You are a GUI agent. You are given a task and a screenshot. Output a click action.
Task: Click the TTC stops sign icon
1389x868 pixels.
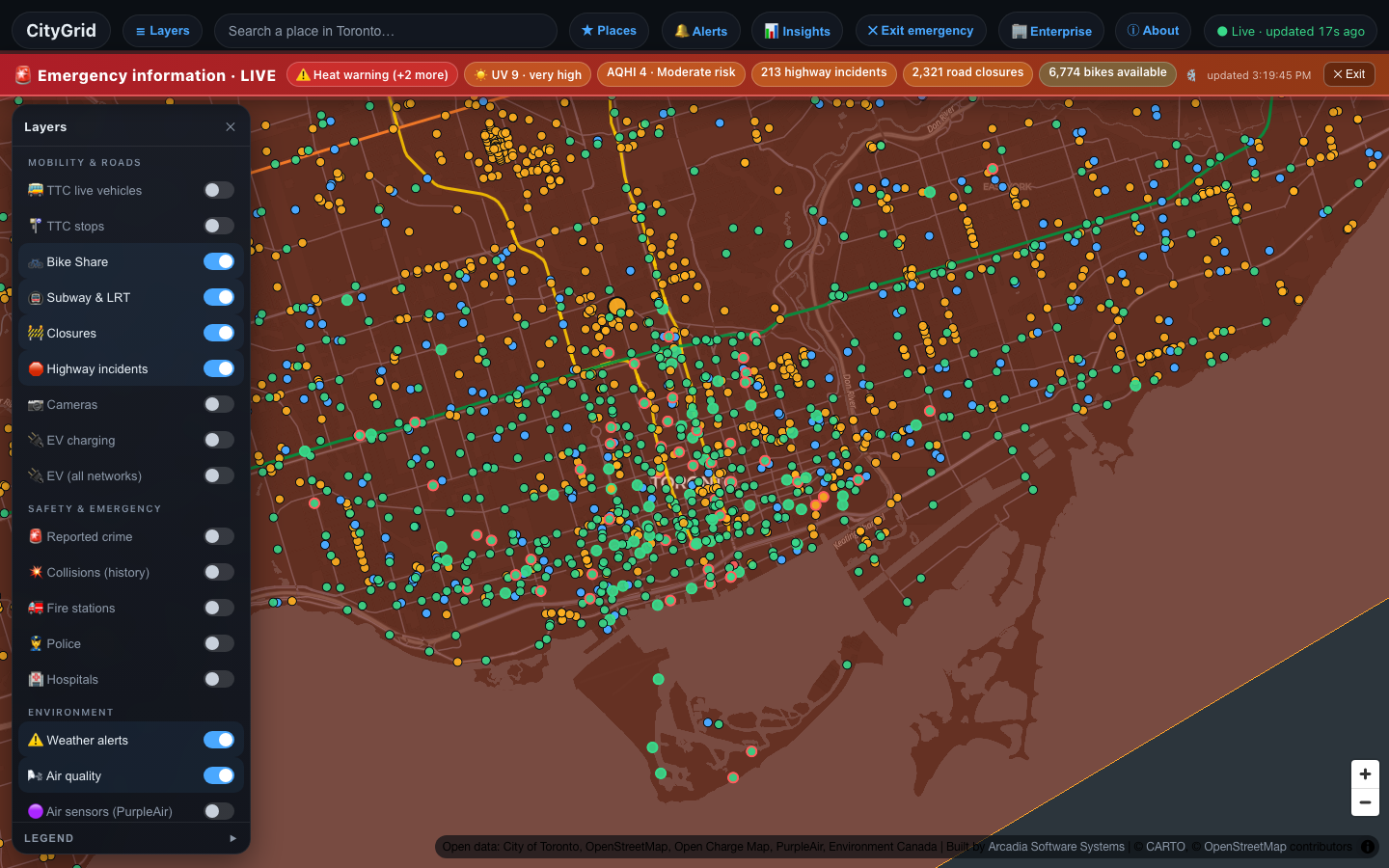(36, 226)
